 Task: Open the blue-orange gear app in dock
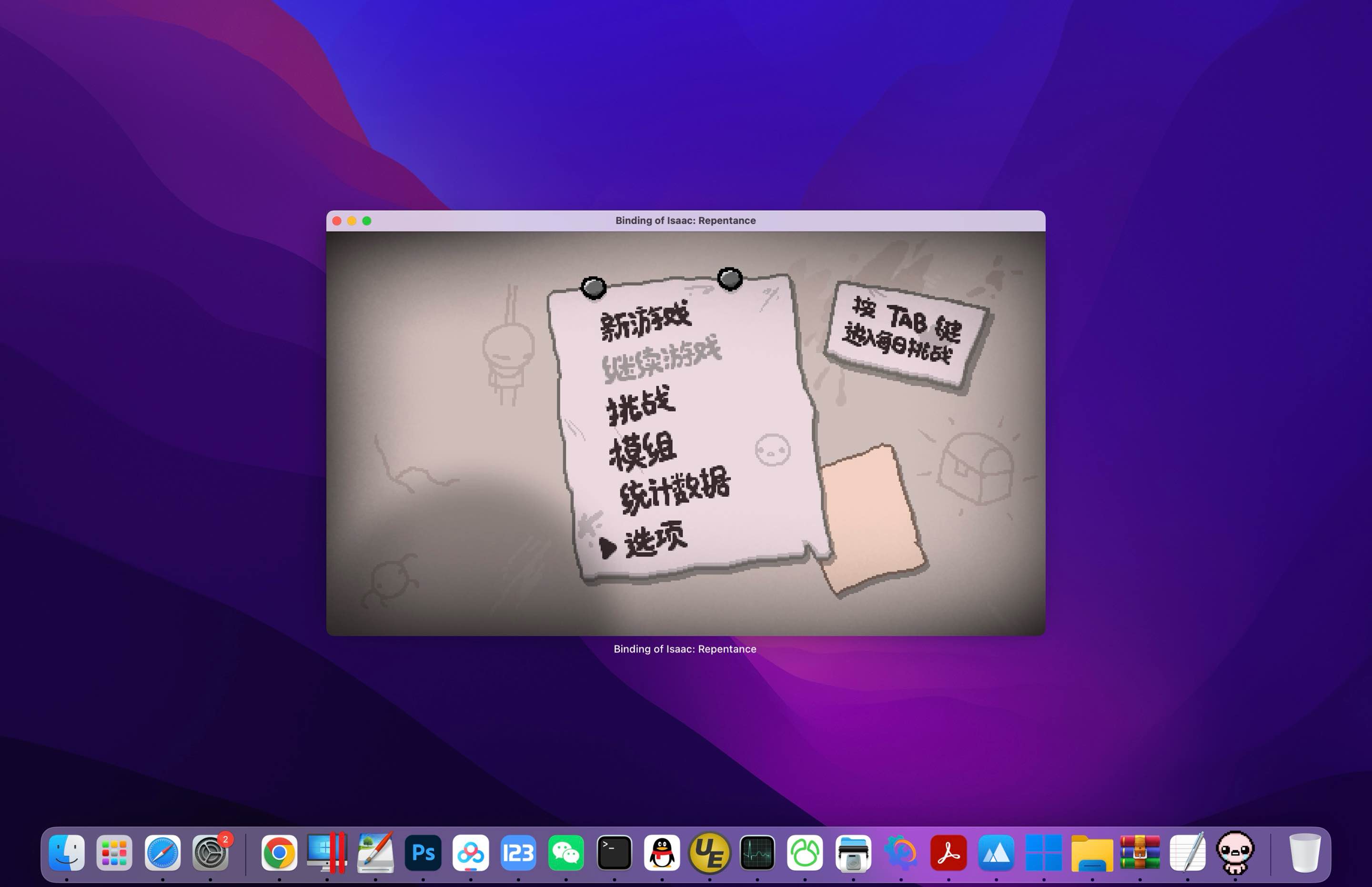901,852
